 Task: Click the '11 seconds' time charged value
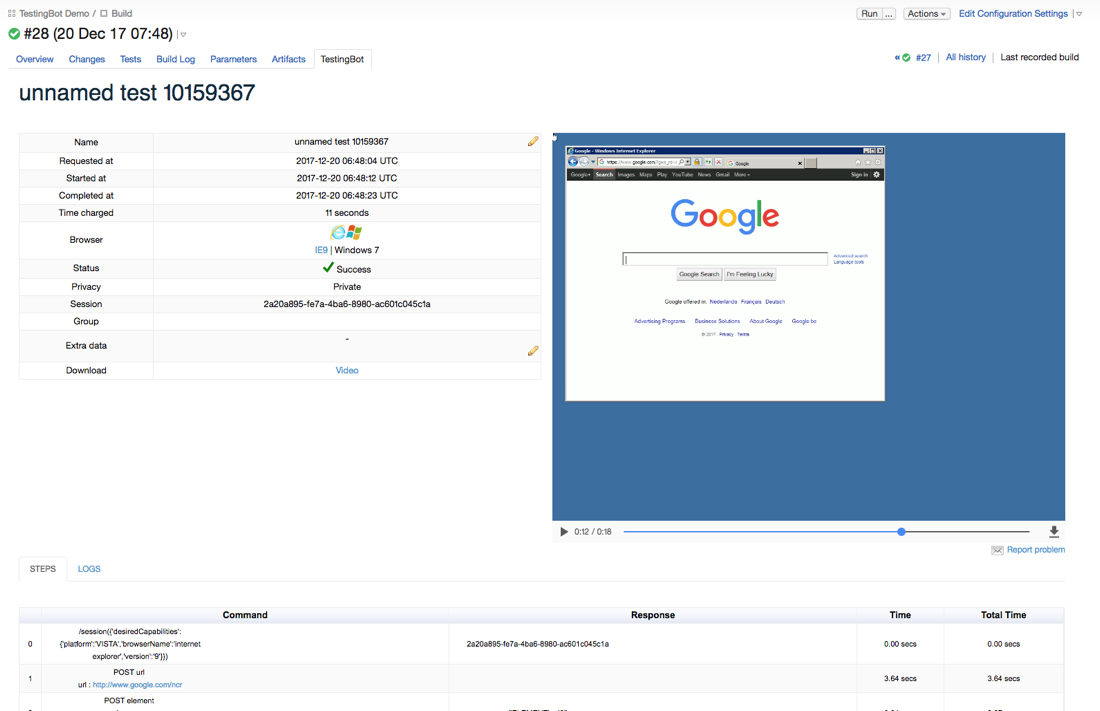[x=347, y=213]
